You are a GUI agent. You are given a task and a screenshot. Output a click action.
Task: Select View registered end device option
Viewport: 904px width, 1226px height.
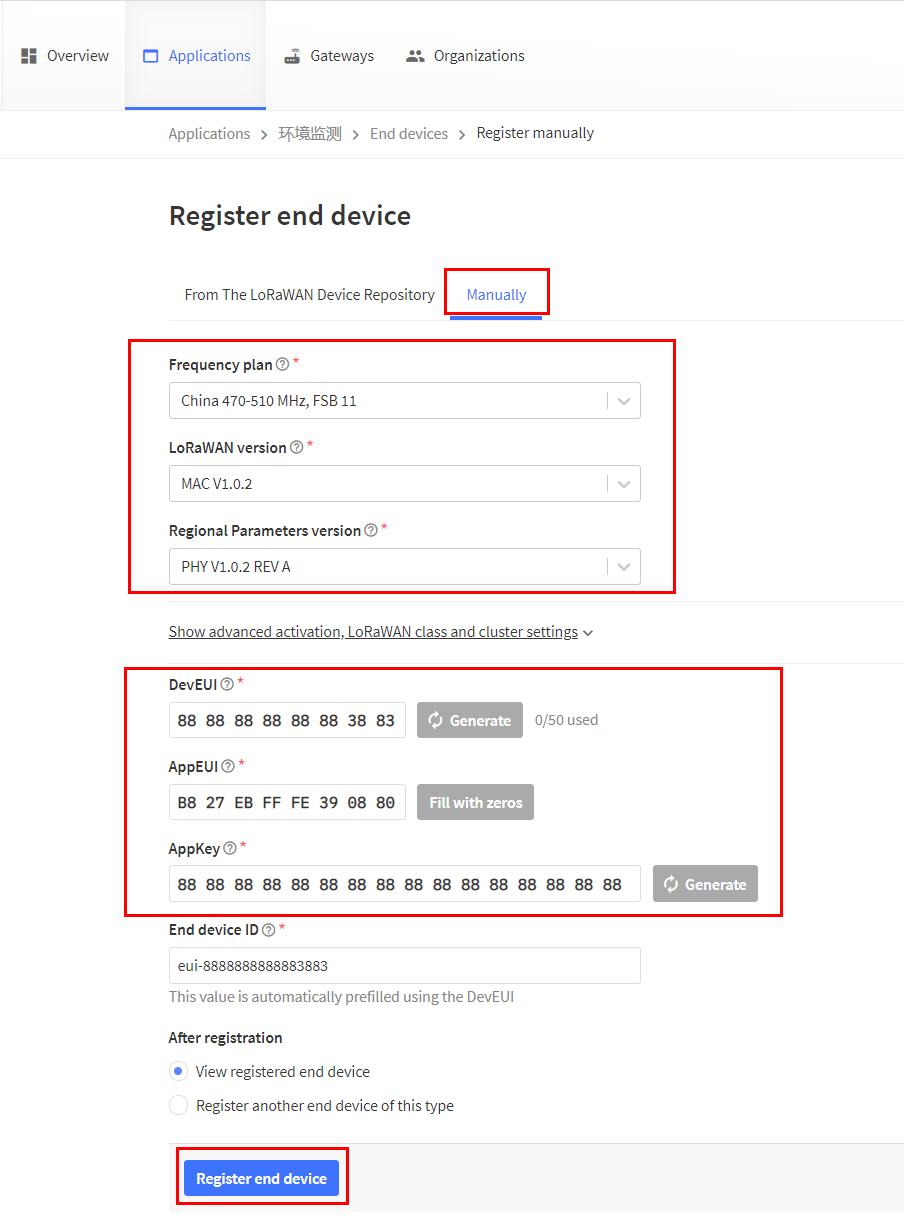pyautogui.click(x=178, y=1071)
